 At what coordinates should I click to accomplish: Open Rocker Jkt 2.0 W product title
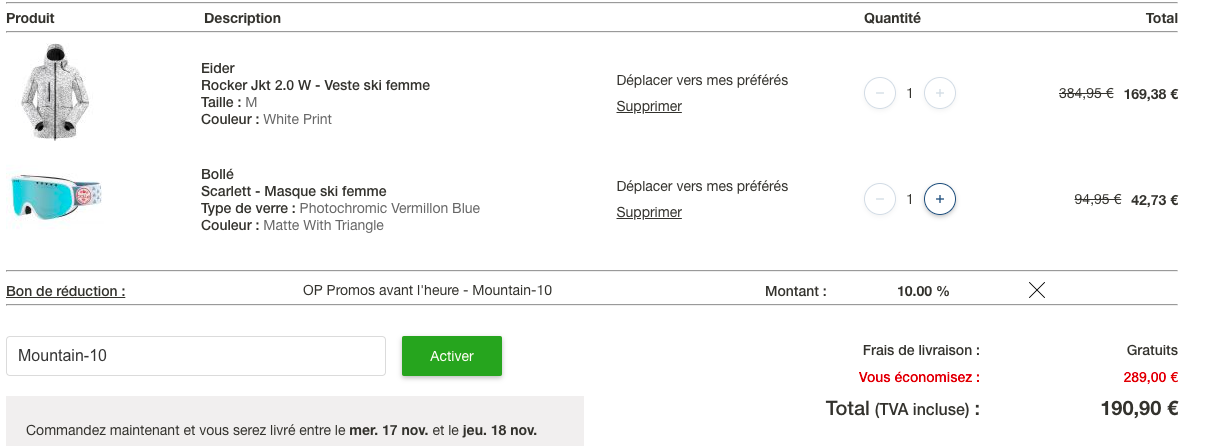[x=315, y=85]
